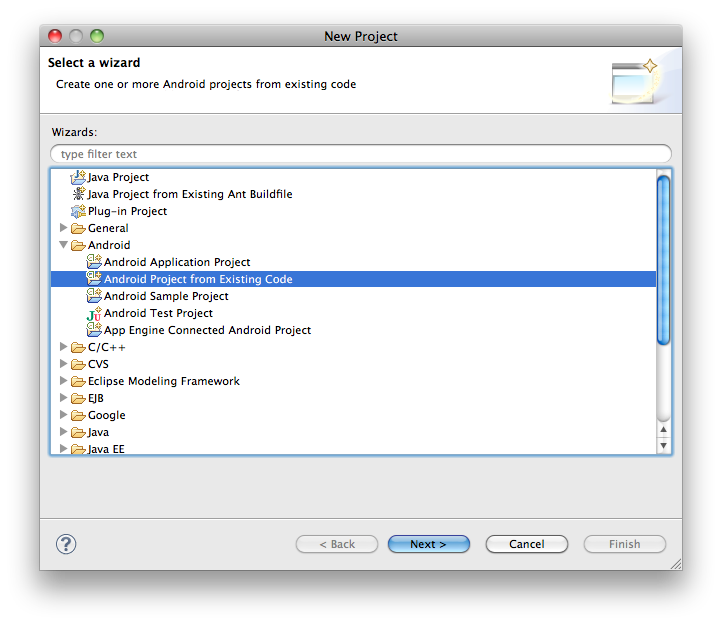Click the Cancel button

[x=527, y=544]
